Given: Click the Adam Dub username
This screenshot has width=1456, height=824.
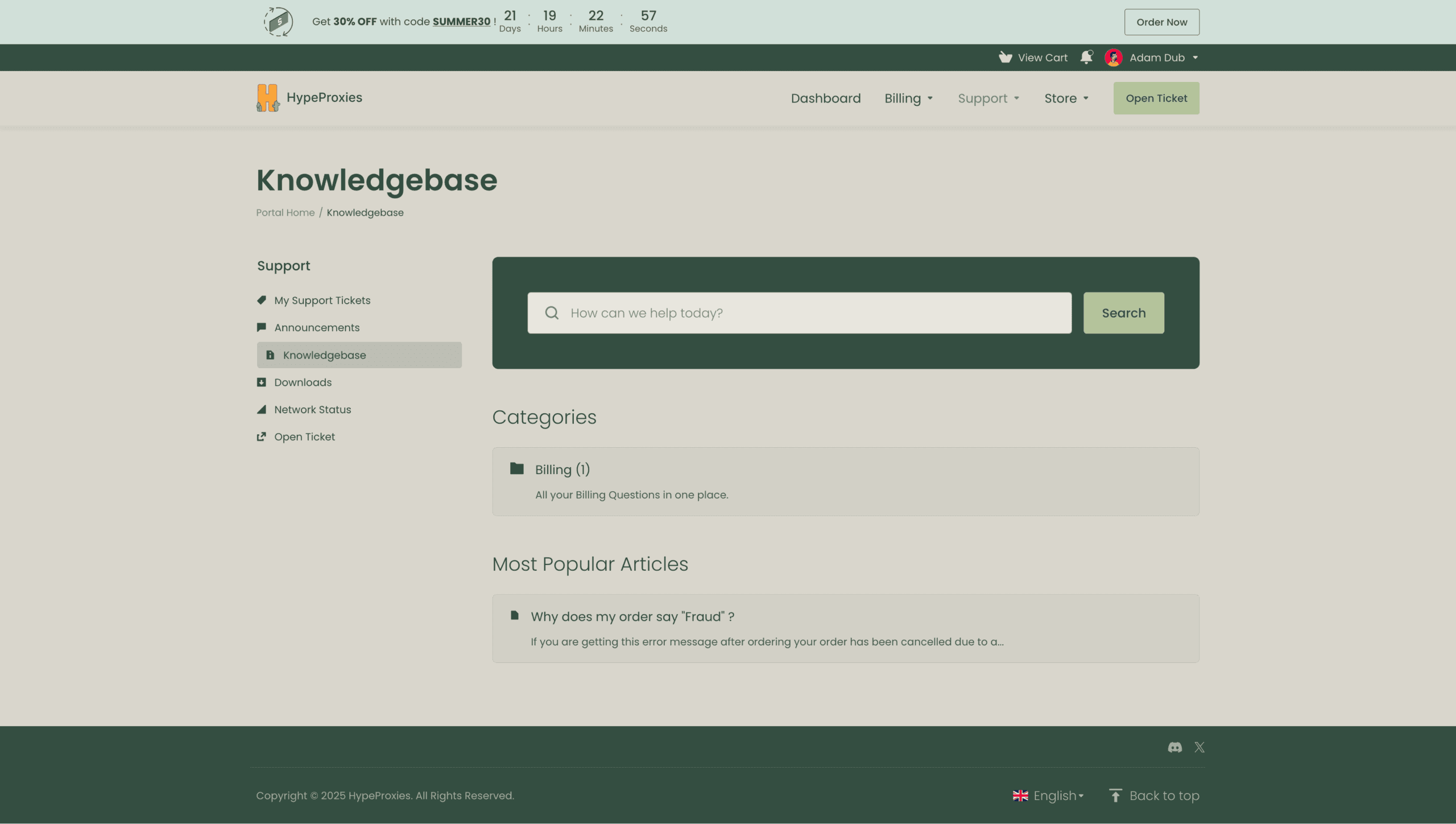Looking at the screenshot, I should [1157, 57].
